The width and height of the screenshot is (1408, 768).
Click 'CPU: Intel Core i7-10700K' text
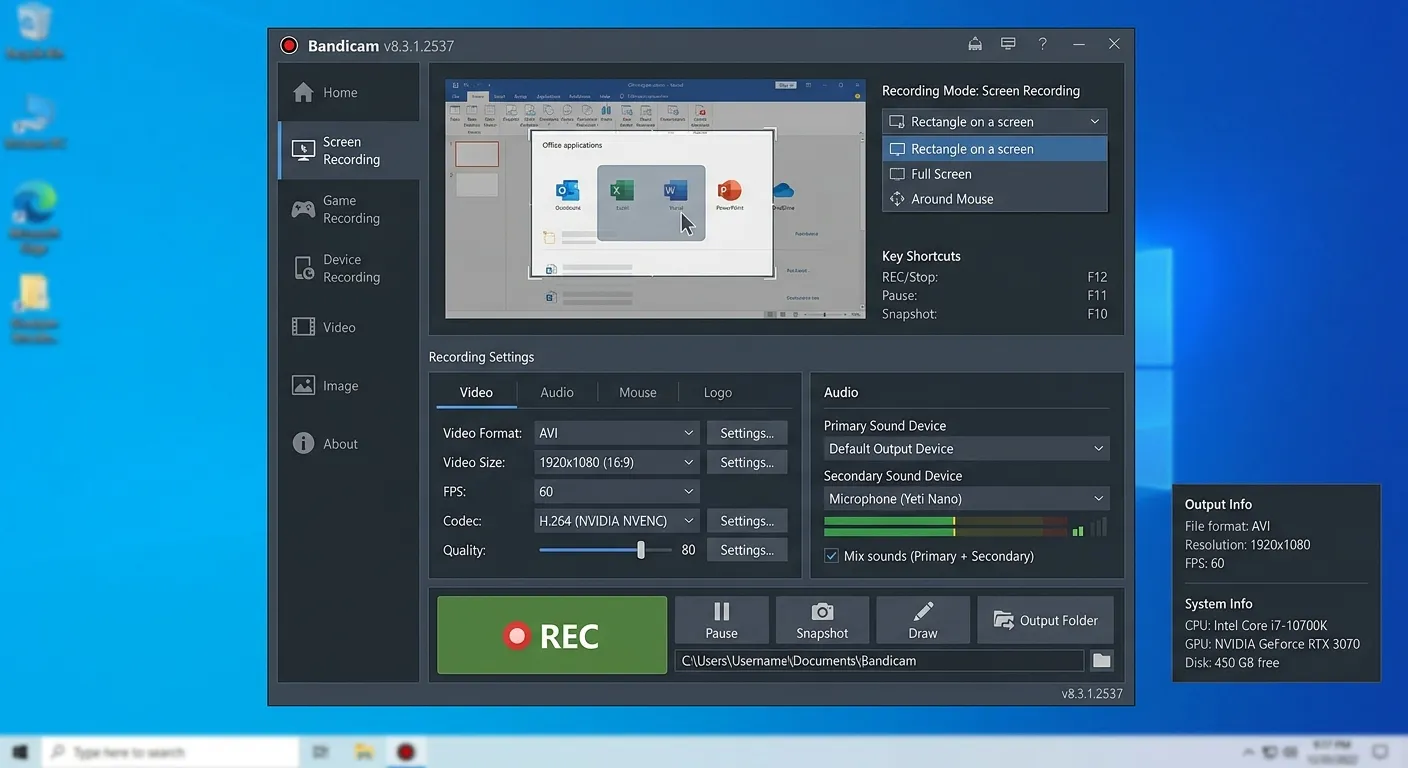click(x=1256, y=625)
